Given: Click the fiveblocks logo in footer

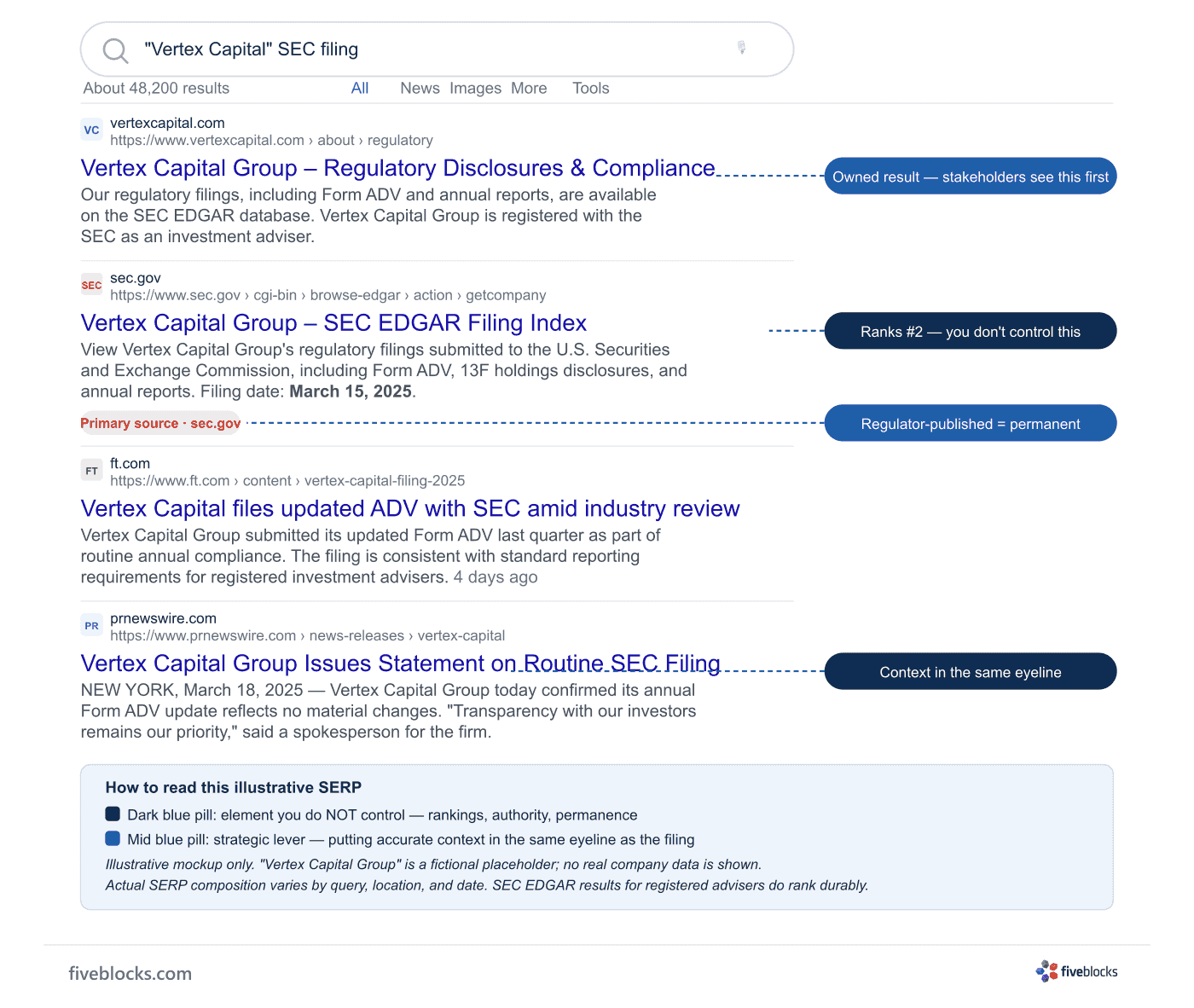Looking at the screenshot, I should coord(1076,971).
